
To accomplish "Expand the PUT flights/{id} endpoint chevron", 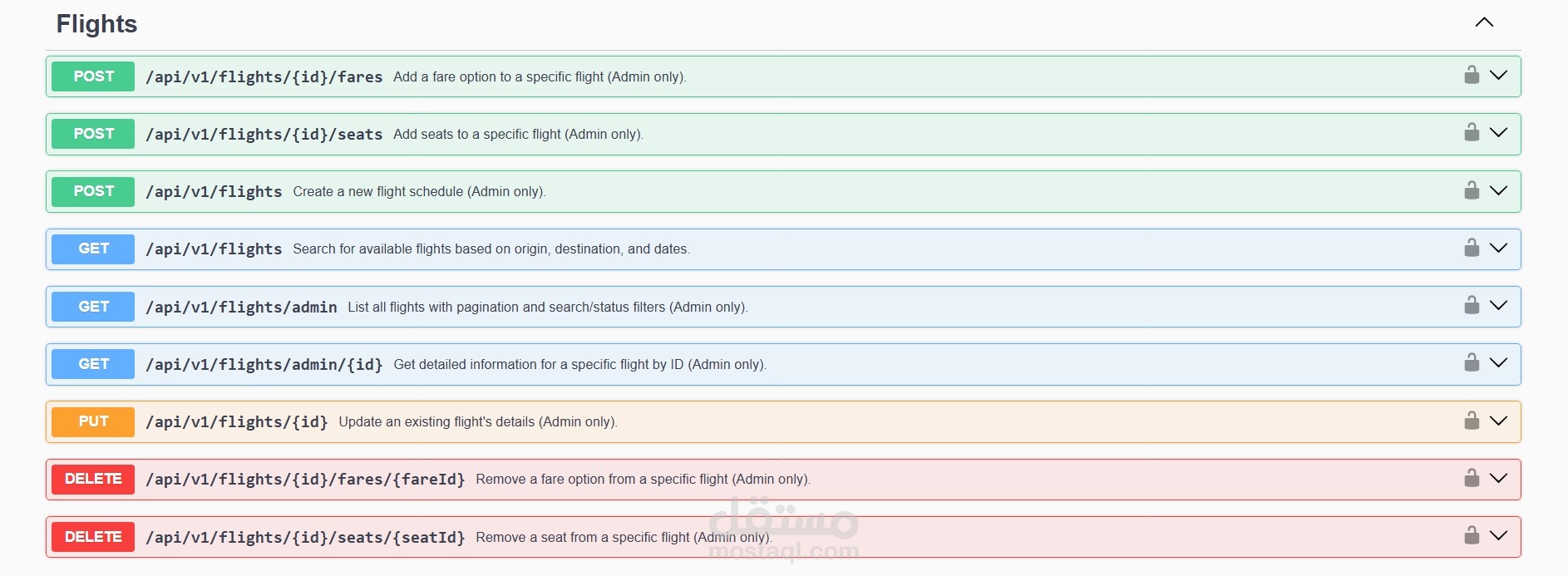I will coord(1498,421).
